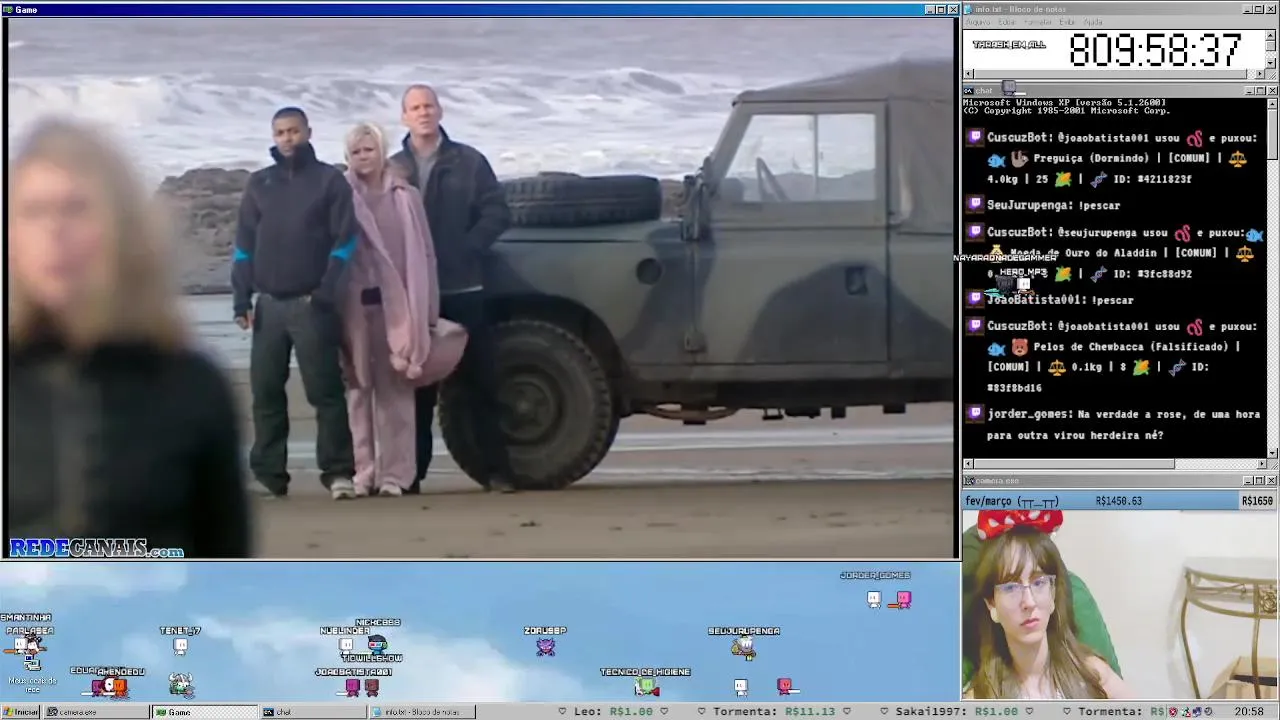Image resolution: width=1280 pixels, height=720 pixels.
Task: Click the Twitch badge next to jorder_gomes message
Action: tap(975, 413)
